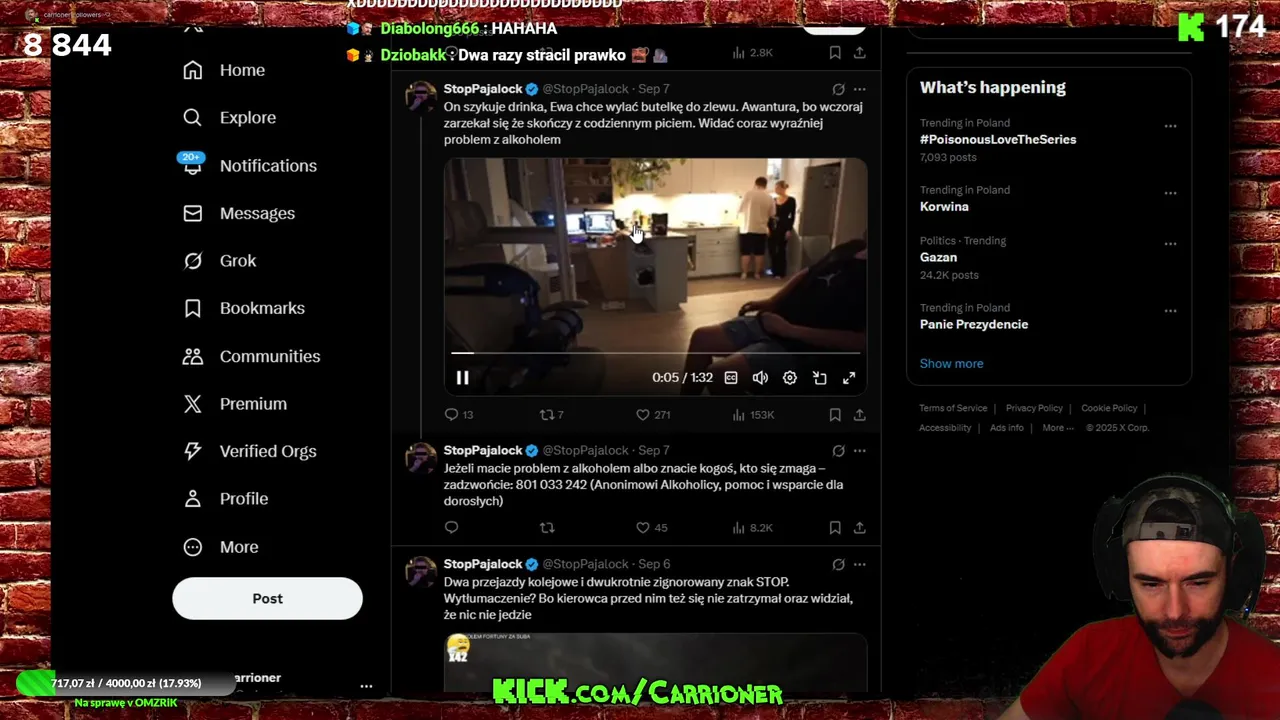This screenshot has width=1280, height=720.
Task: Open Grok explain on Sep 6 post
Action: tap(838, 564)
